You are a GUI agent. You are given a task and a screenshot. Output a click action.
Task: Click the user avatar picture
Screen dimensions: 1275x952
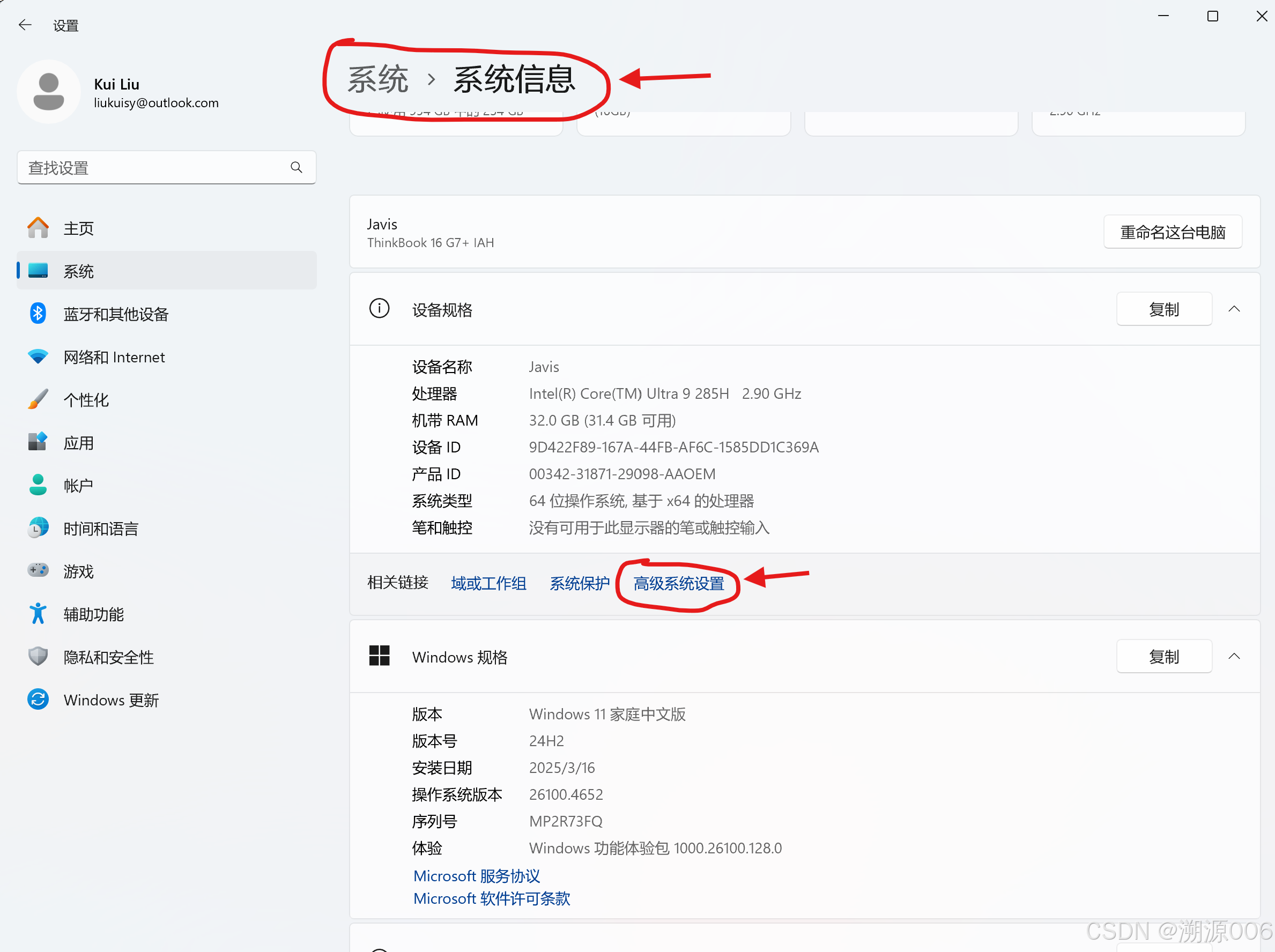point(48,92)
